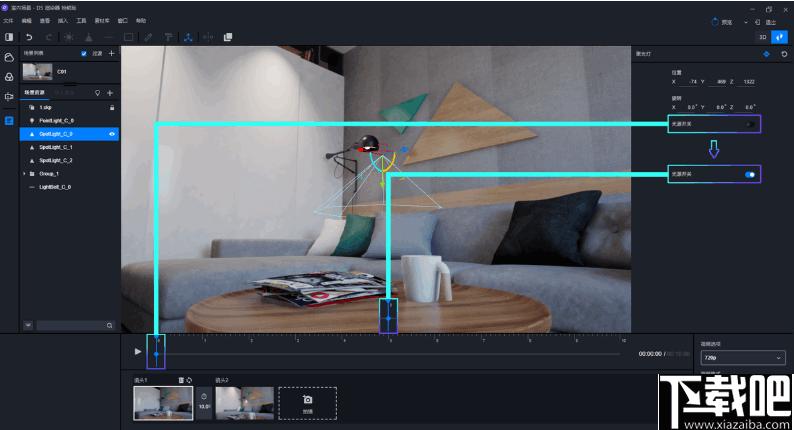Screen dimensions: 794x430
Task: Open the 文件 menu
Action: (x=8, y=21)
